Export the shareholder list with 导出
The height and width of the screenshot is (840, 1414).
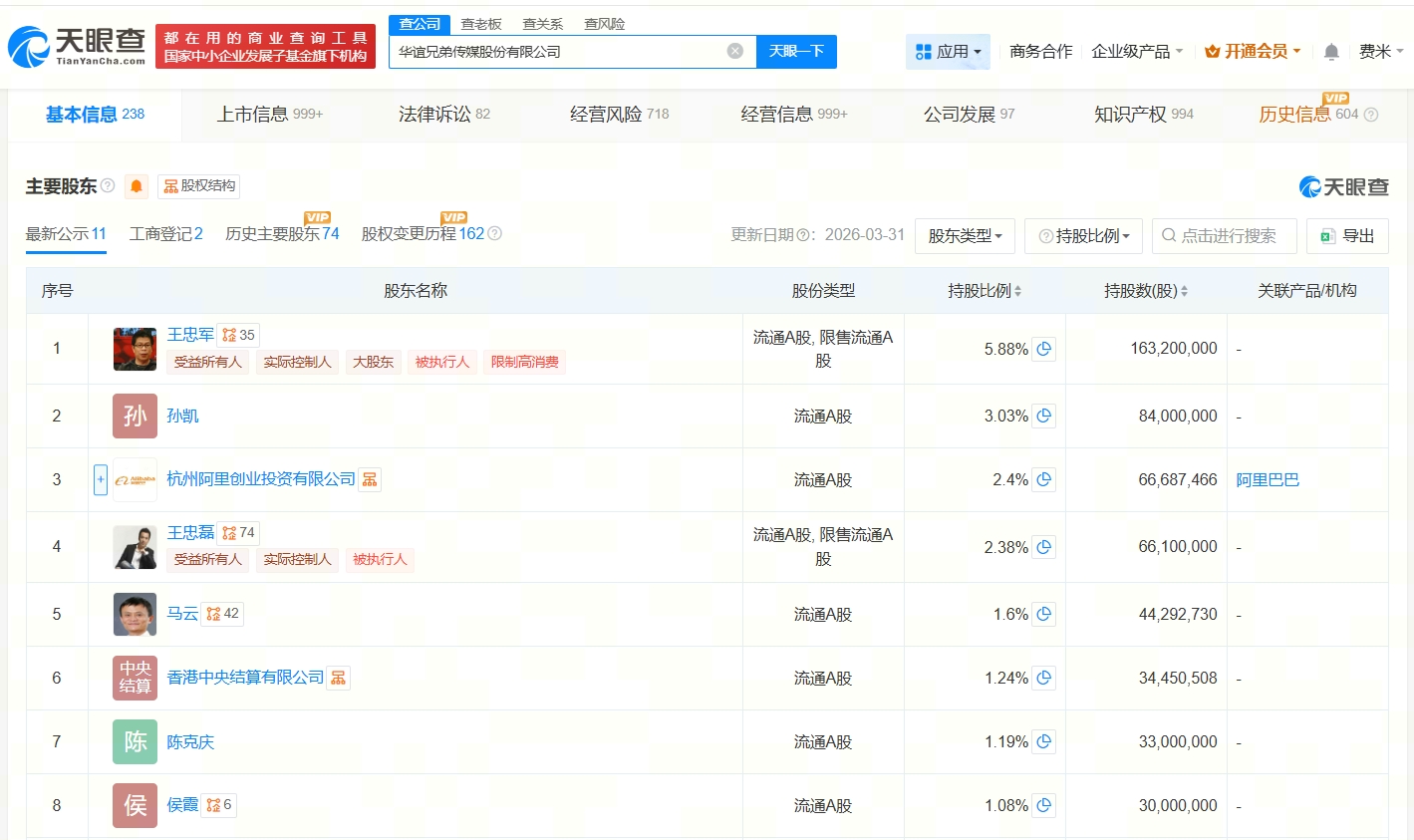pos(1347,236)
